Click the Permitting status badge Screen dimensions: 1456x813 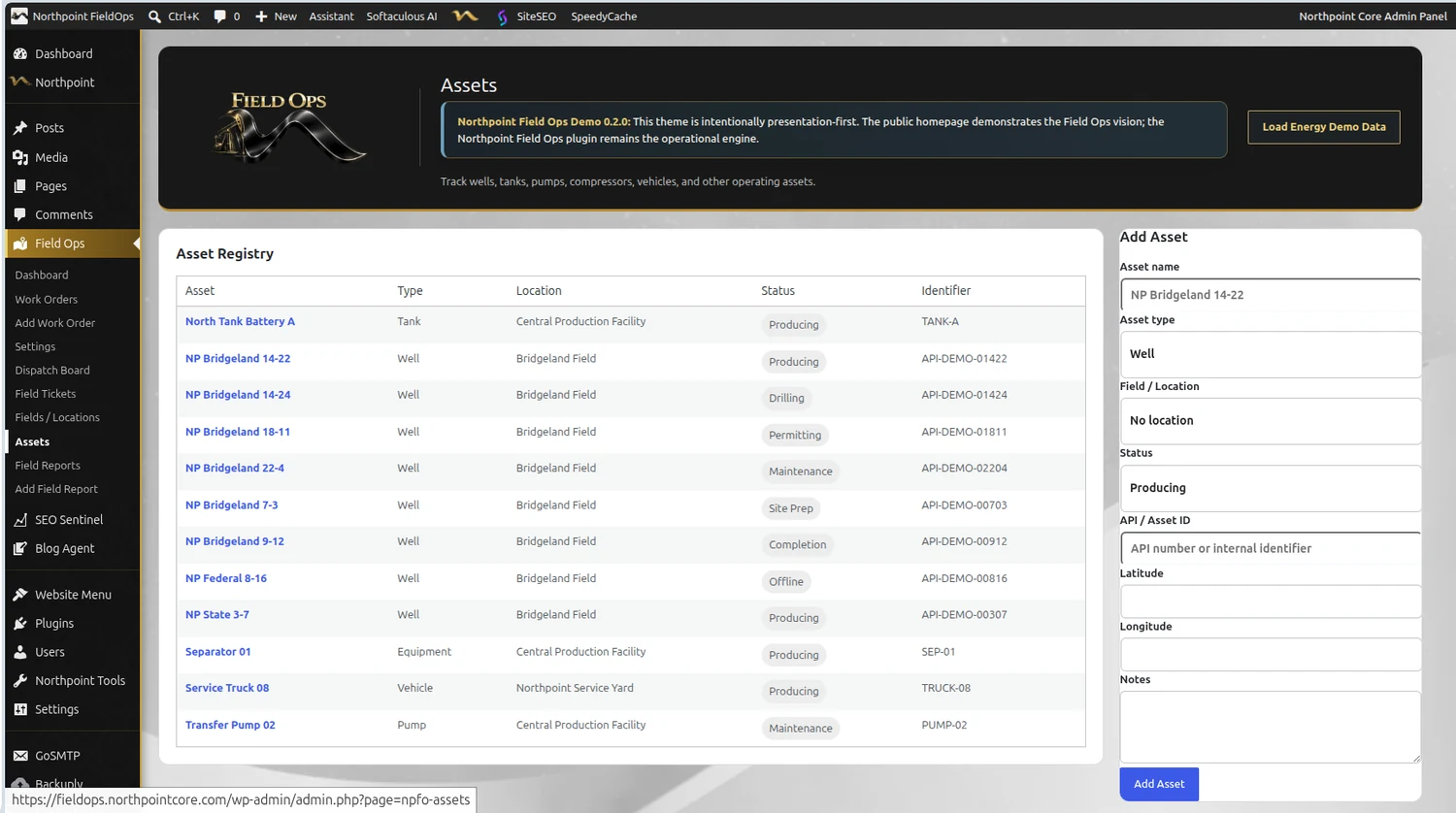795,435
